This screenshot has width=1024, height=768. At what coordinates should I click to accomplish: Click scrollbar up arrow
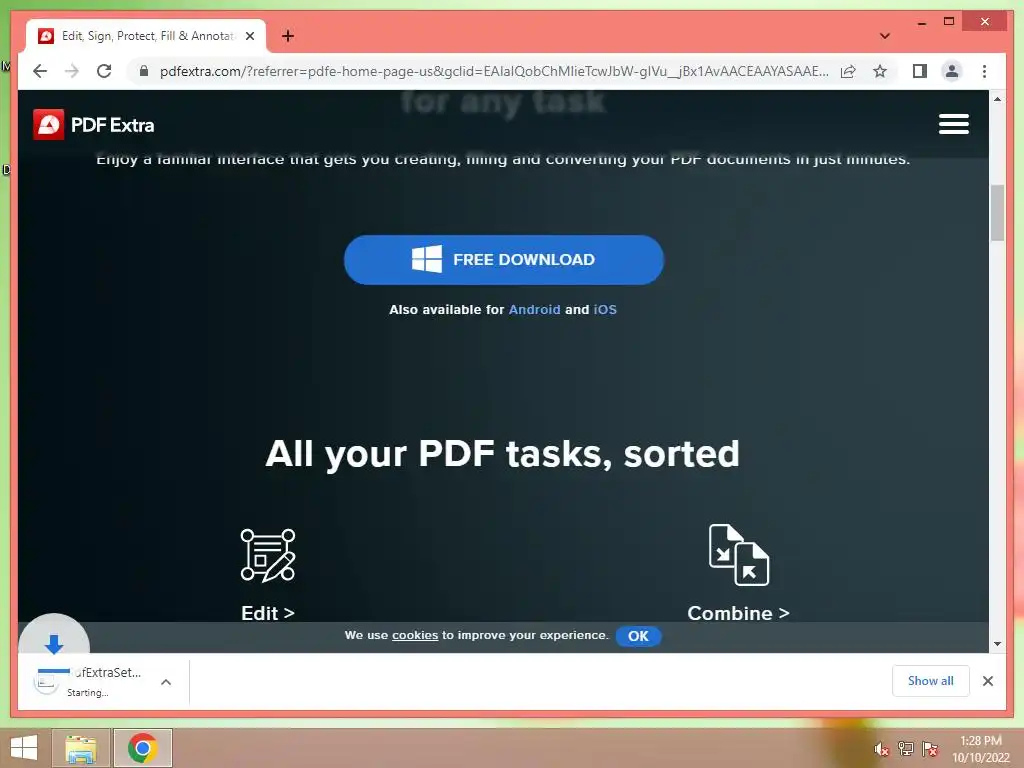997,99
